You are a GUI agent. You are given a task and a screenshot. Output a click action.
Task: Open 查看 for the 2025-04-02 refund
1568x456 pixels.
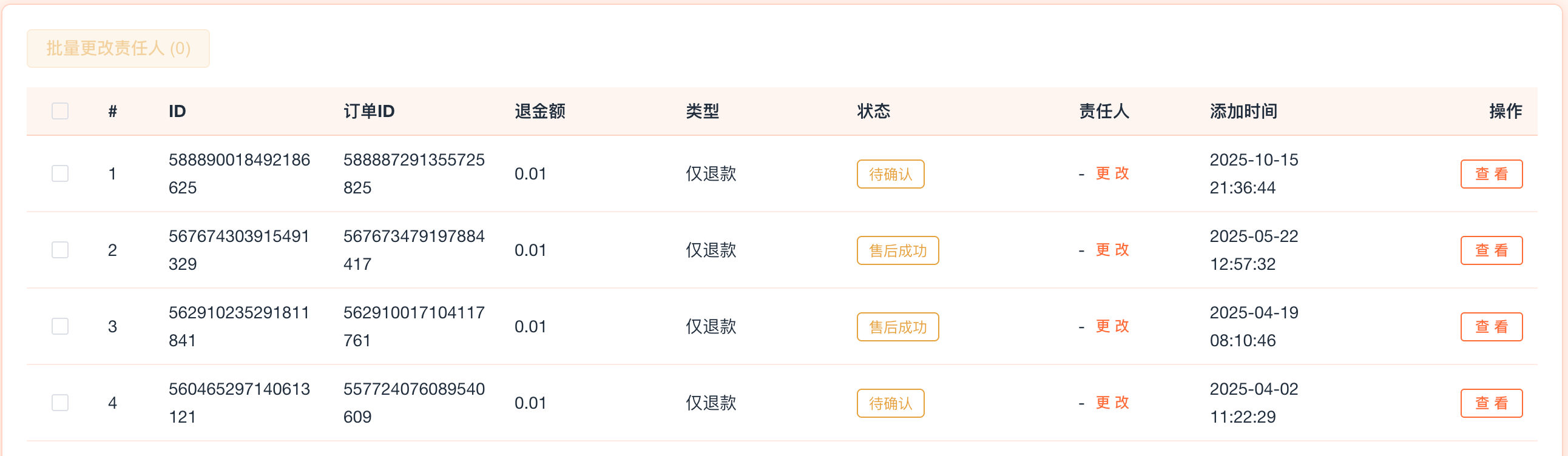(1491, 403)
